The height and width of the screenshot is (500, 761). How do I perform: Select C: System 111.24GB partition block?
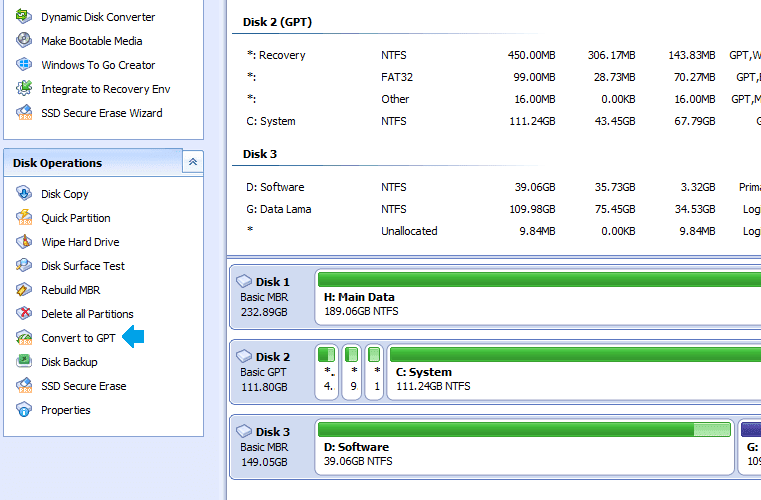574,372
